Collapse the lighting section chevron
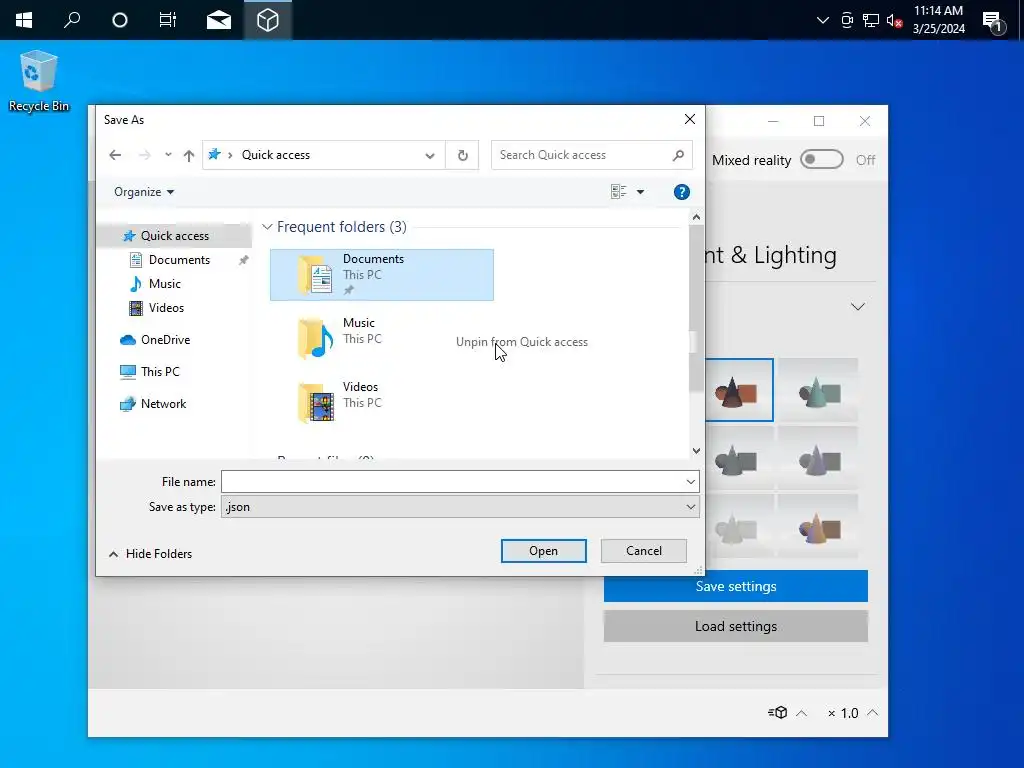 tap(857, 306)
